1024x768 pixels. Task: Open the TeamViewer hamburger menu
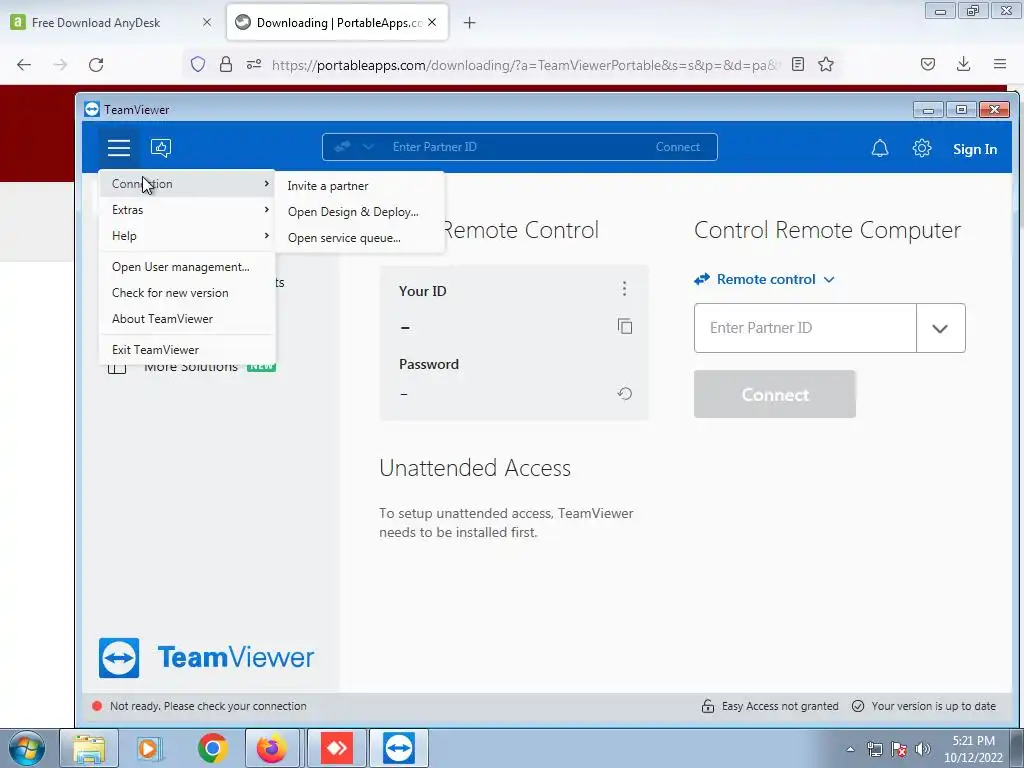[119, 148]
